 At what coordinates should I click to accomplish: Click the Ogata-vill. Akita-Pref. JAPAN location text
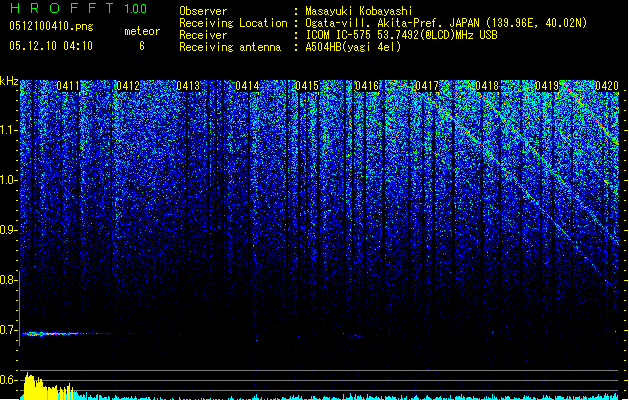click(x=446, y=23)
